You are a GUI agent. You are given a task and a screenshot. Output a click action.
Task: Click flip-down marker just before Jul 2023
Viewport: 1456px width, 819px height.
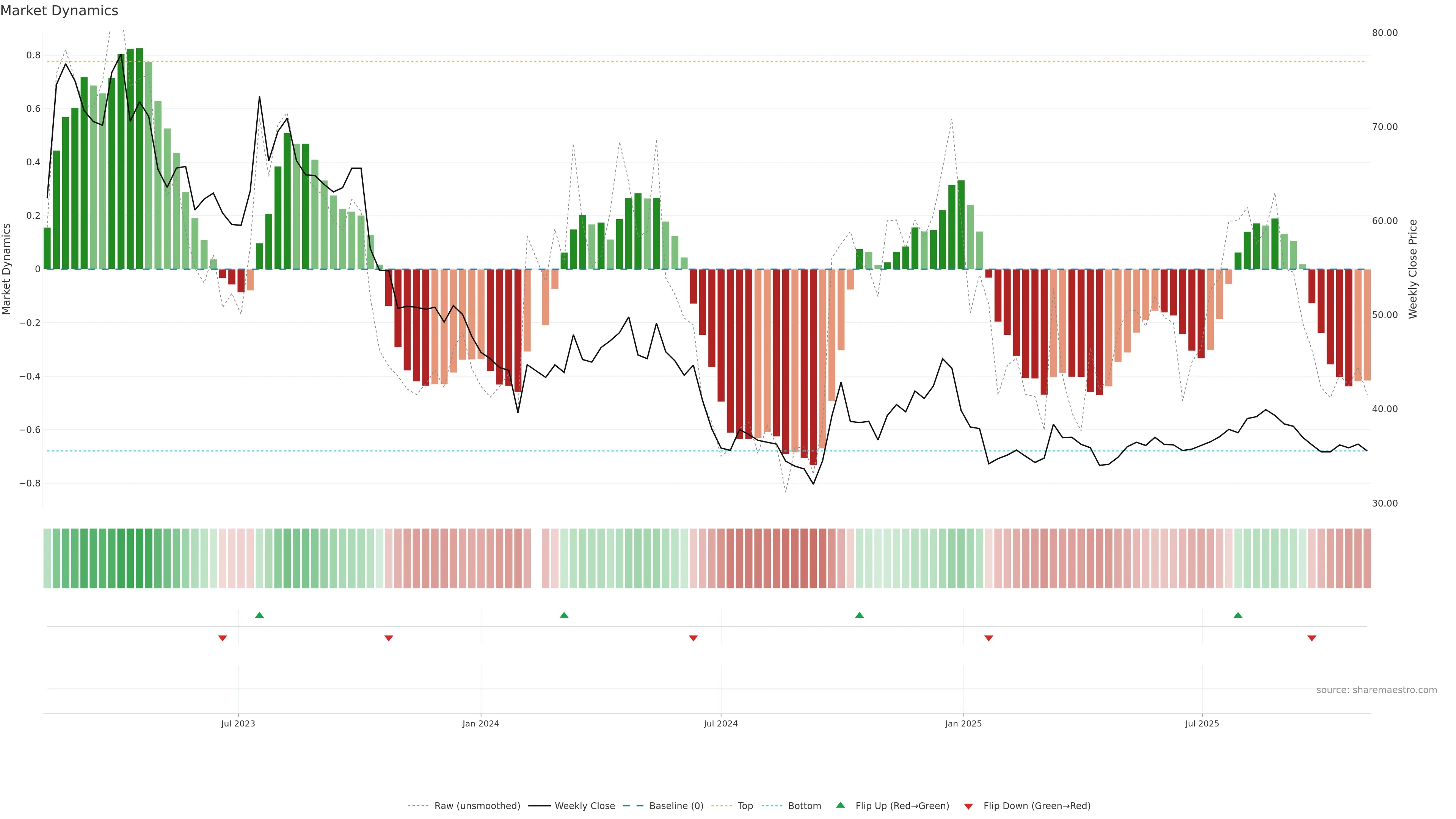(x=223, y=638)
